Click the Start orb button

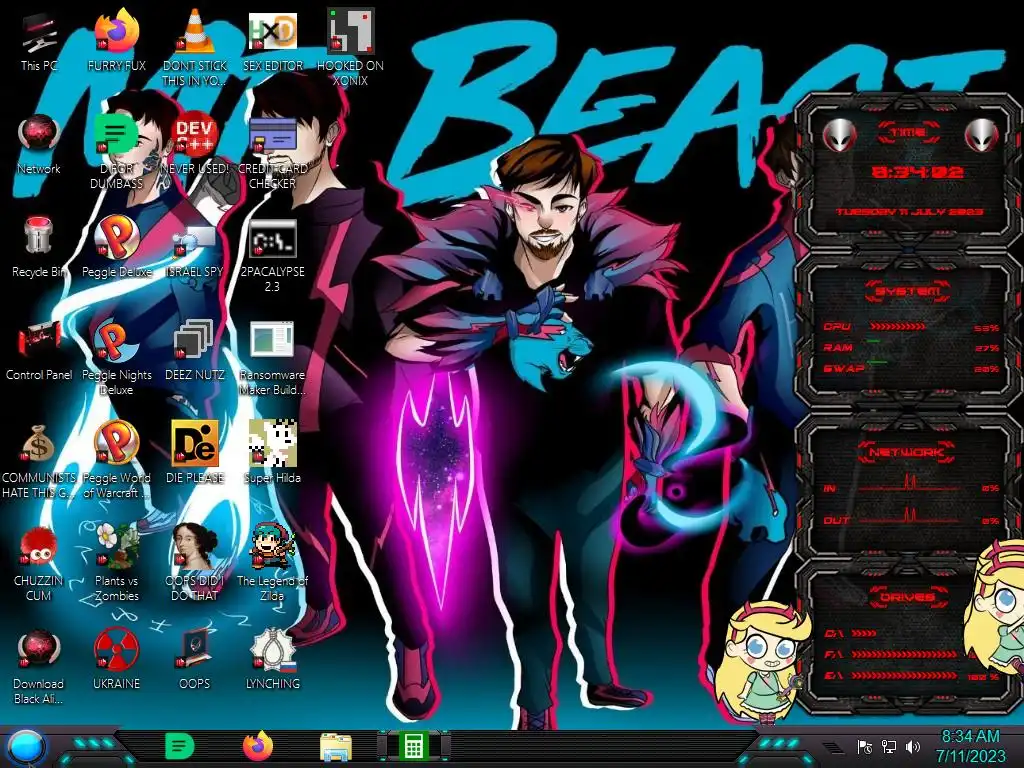click(26, 747)
